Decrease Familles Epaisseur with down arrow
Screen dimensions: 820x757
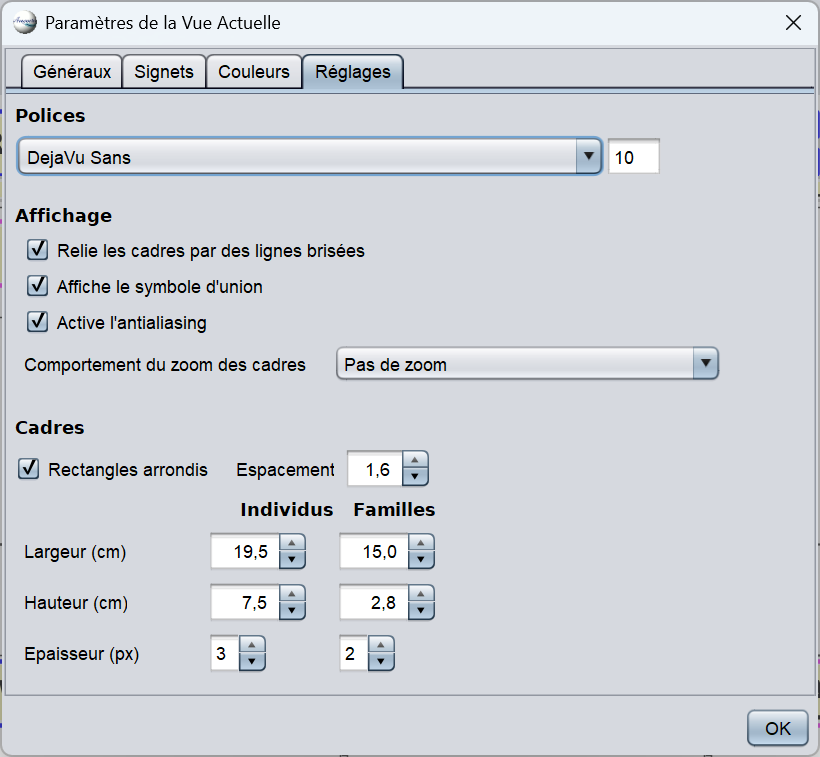[382, 662]
